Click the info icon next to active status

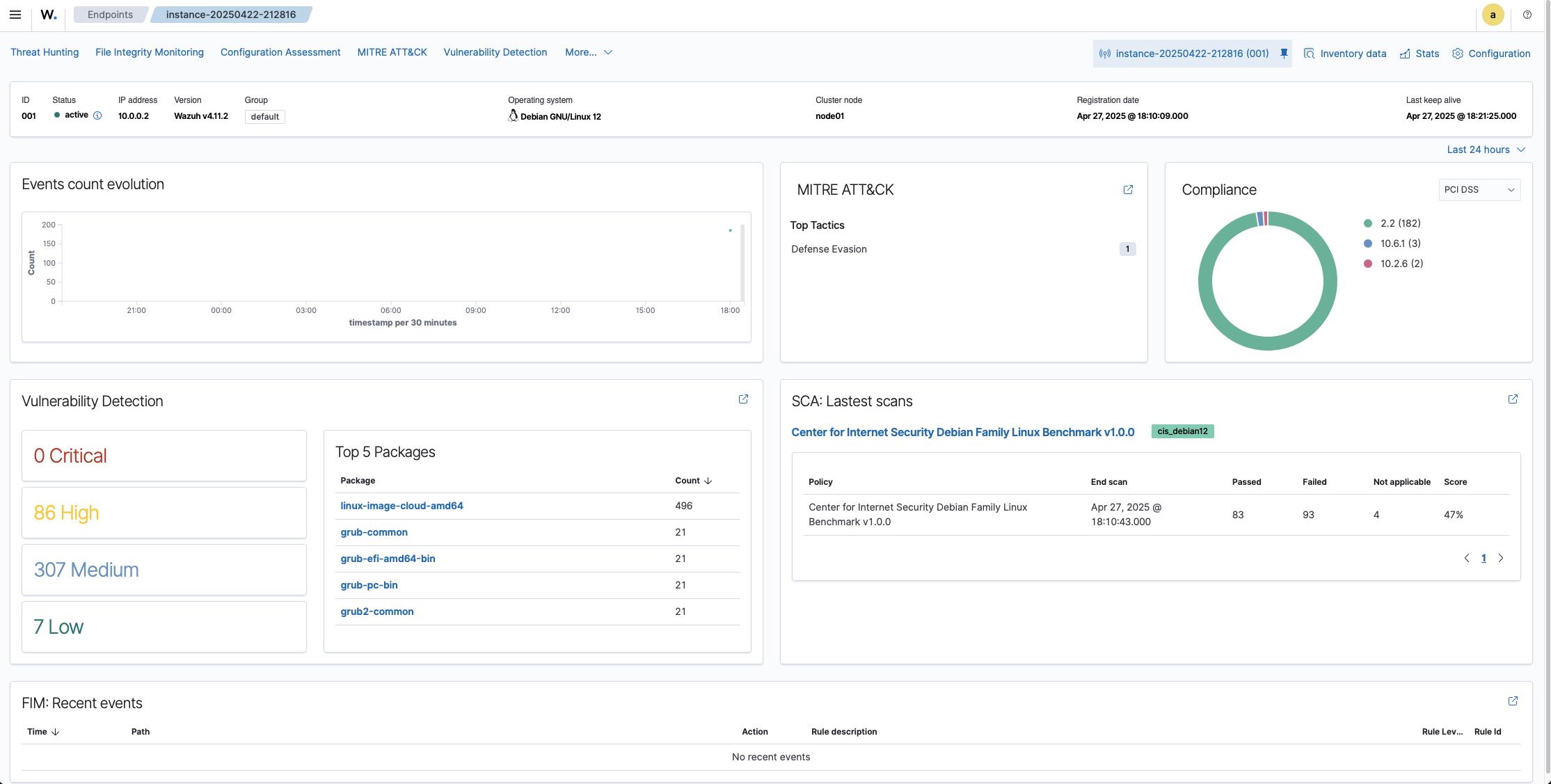tap(97, 115)
